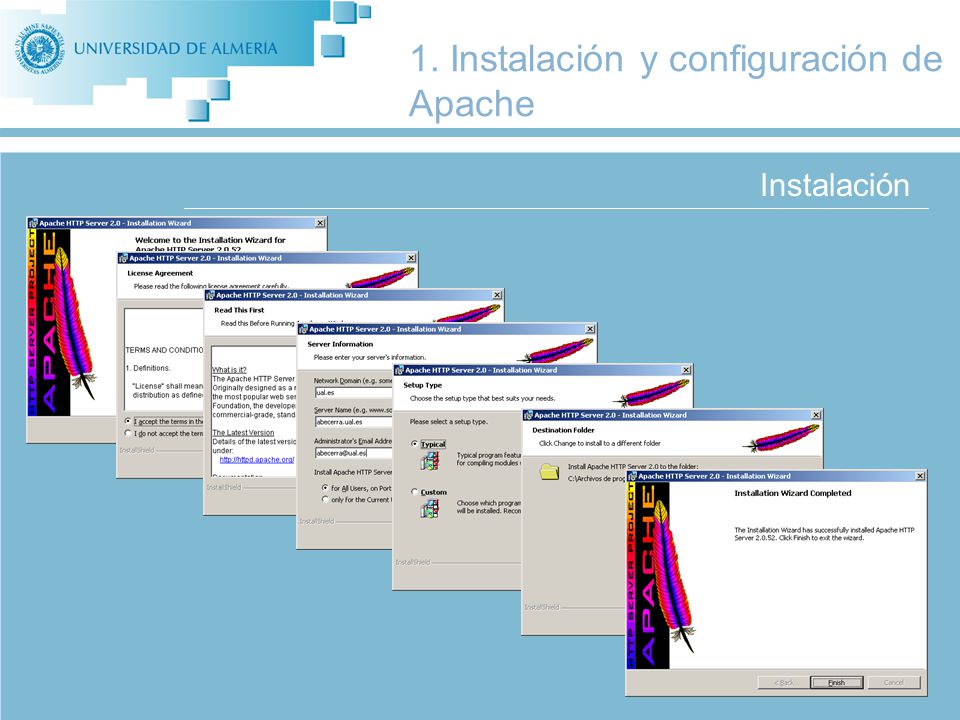Click the Custom setup computer icon
The width and height of the screenshot is (960, 720).
430,508
